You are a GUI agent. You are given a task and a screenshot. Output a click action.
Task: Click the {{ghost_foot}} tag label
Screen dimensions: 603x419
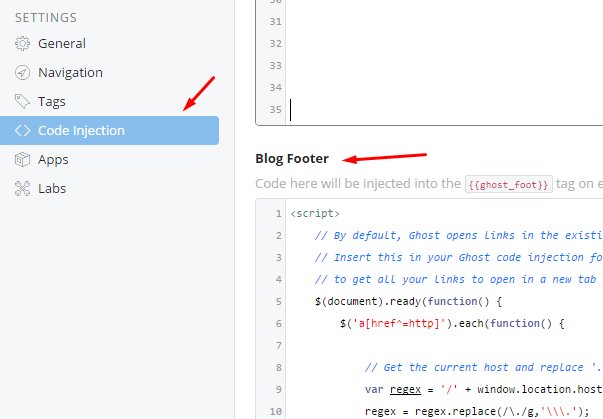pos(508,185)
